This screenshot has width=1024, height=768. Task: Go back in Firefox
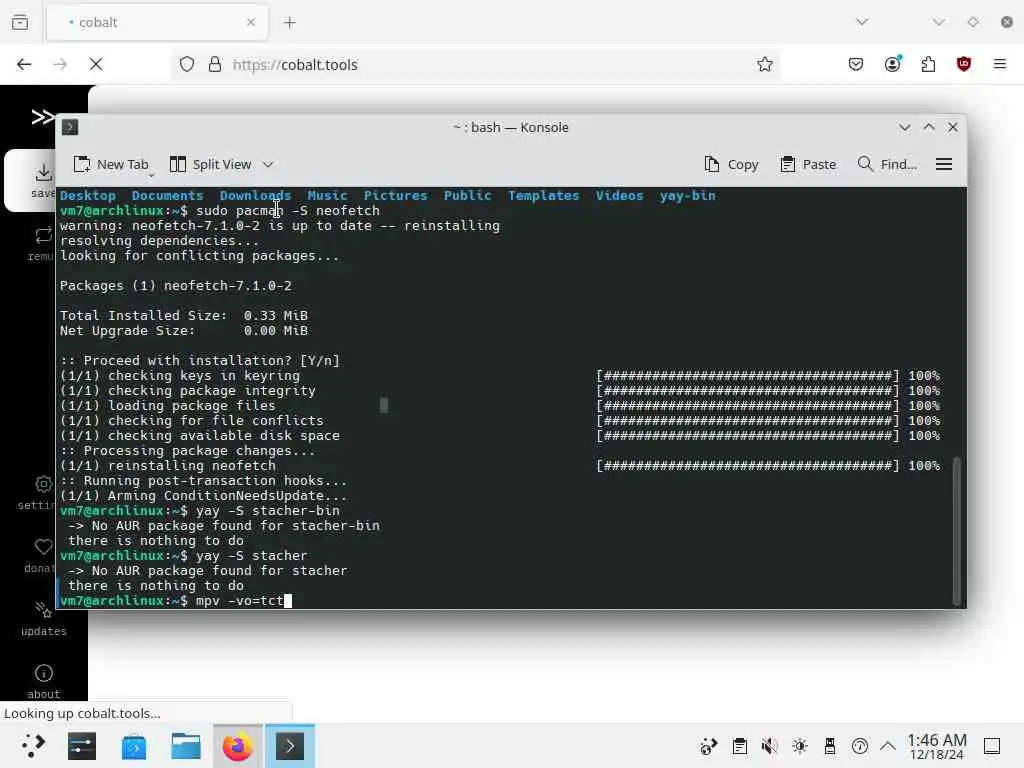24,64
